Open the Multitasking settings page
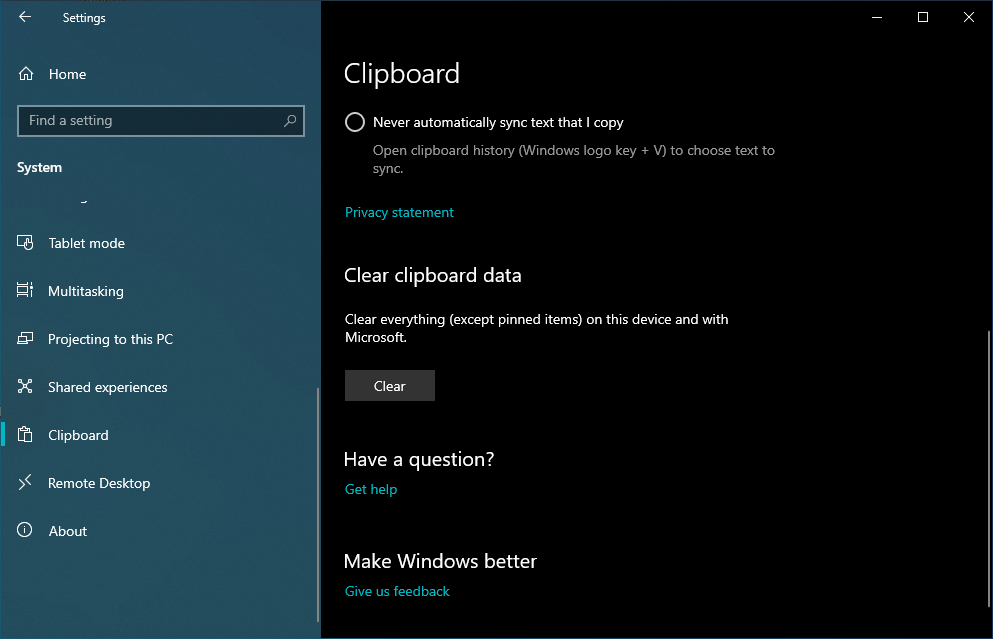Image resolution: width=993 pixels, height=639 pixels. tap(86, 291)
